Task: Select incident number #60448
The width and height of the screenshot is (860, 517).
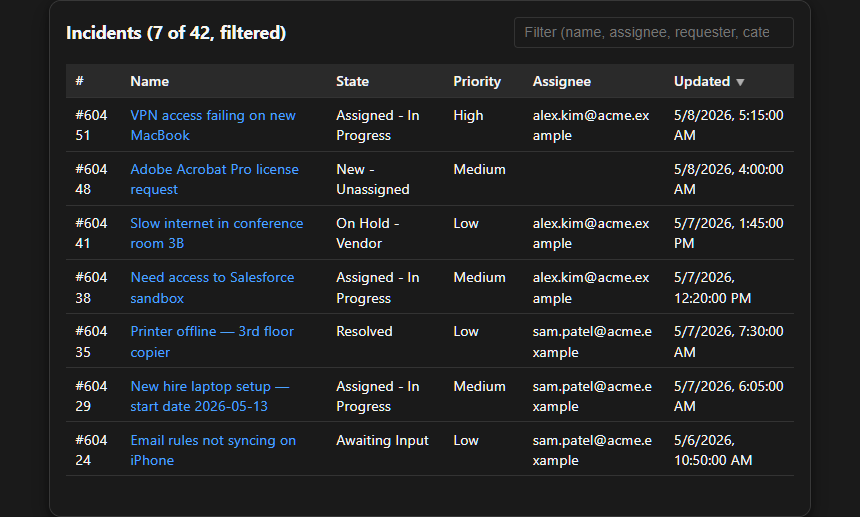Action: (91, 179)
